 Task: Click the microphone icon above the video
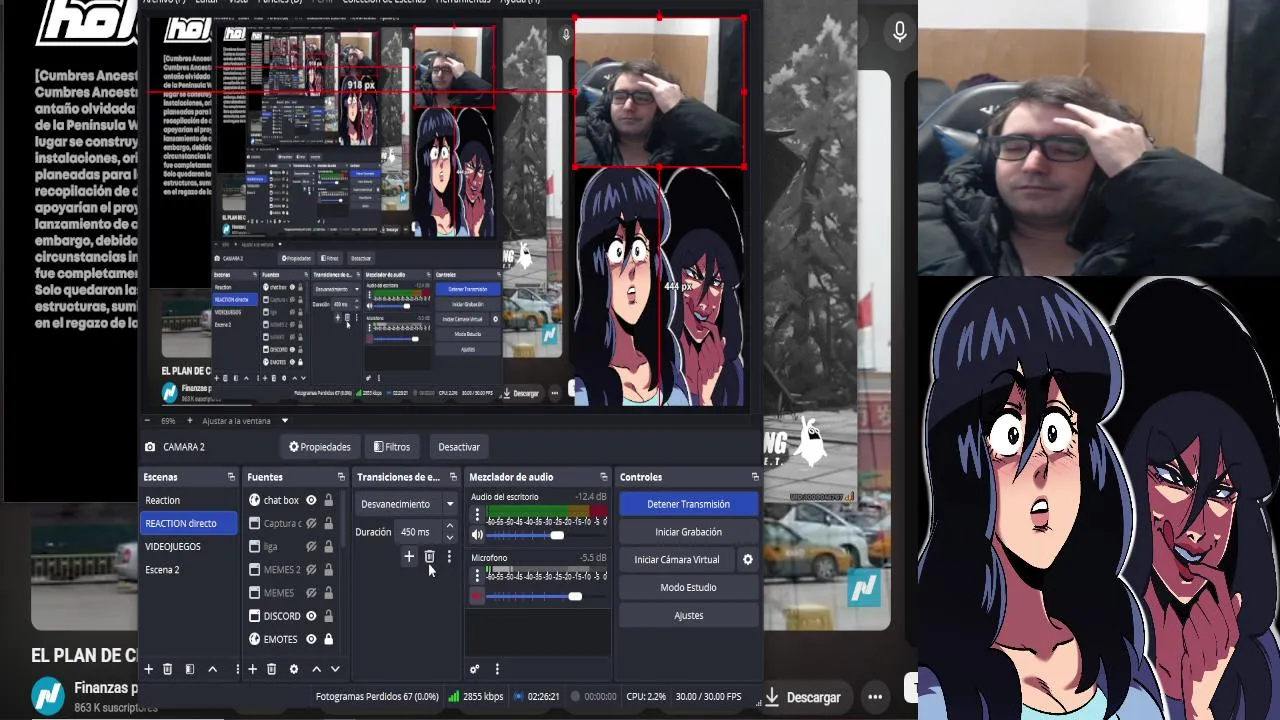click(x=899, y=32)
